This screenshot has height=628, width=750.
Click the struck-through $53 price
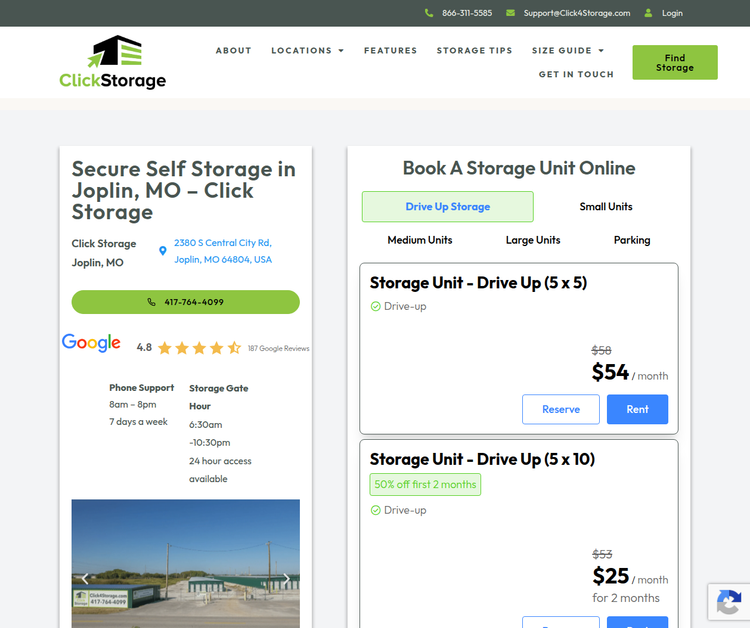click(x=602, y=554)
